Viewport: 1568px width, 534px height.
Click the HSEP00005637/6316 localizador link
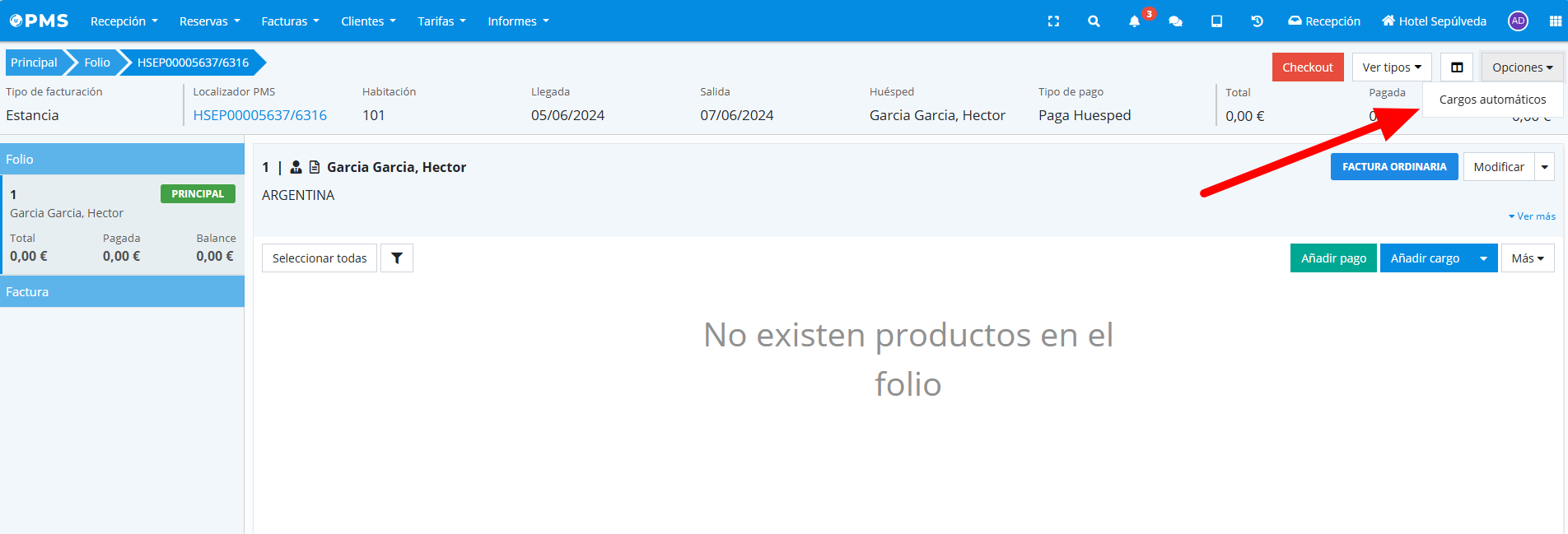[259, 115]
